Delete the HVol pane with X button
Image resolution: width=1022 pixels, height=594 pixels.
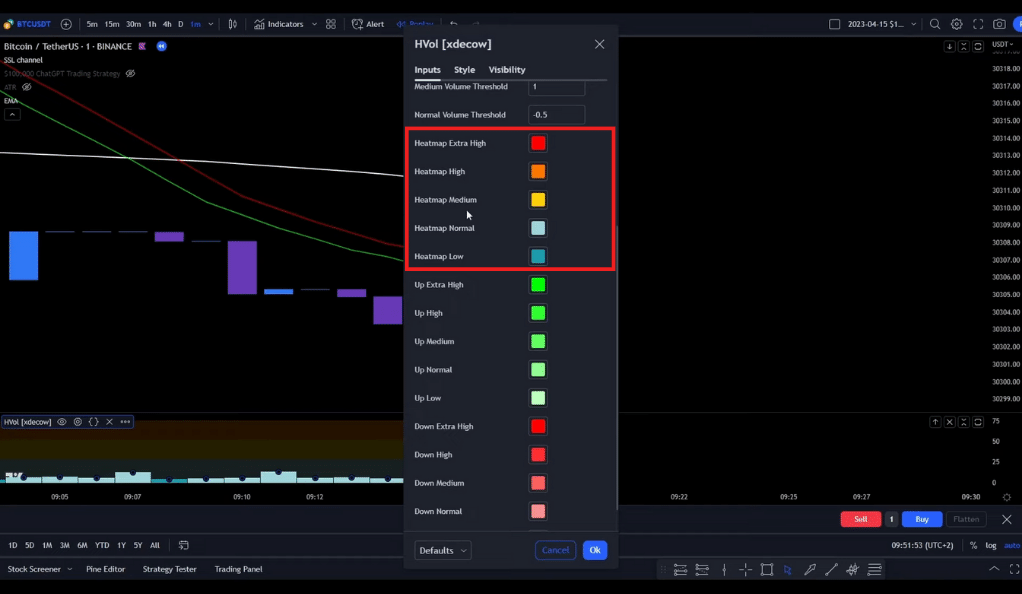(x=950, y=422)
